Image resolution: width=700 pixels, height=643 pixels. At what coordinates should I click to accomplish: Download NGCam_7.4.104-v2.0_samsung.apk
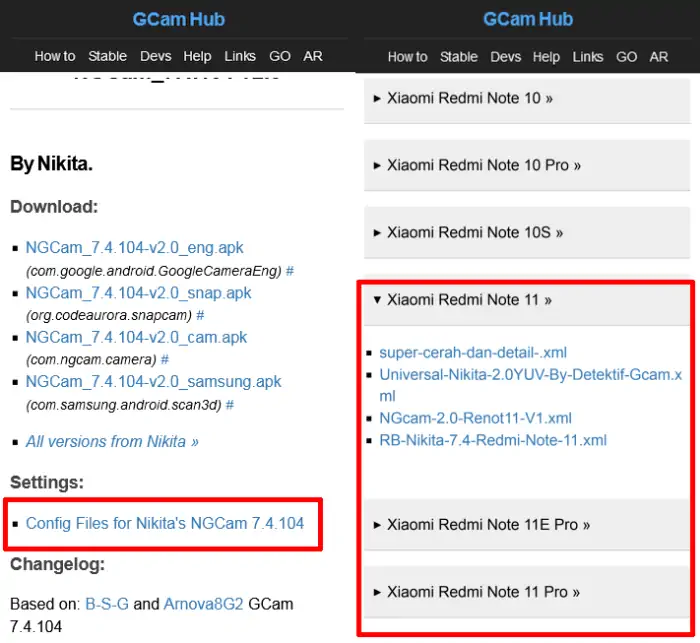coord(154,381)
